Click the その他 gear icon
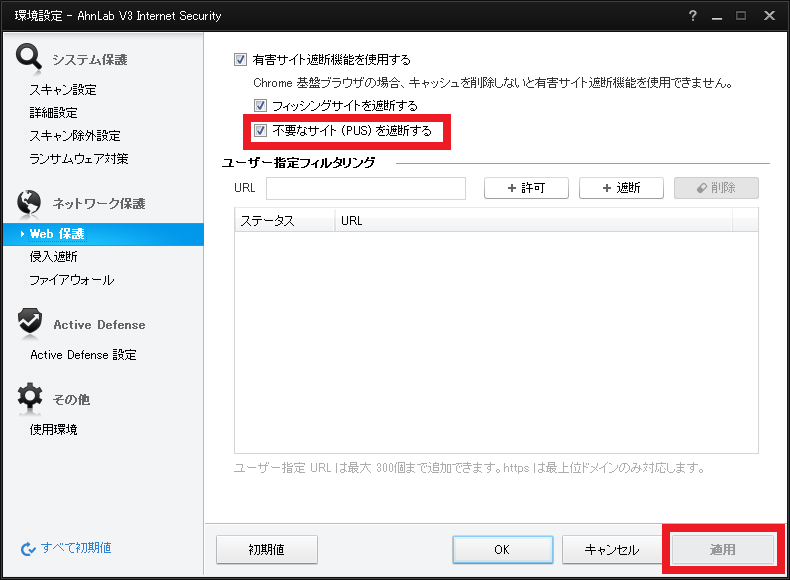Screen dimensions: 790x580 tap(30, 395)
